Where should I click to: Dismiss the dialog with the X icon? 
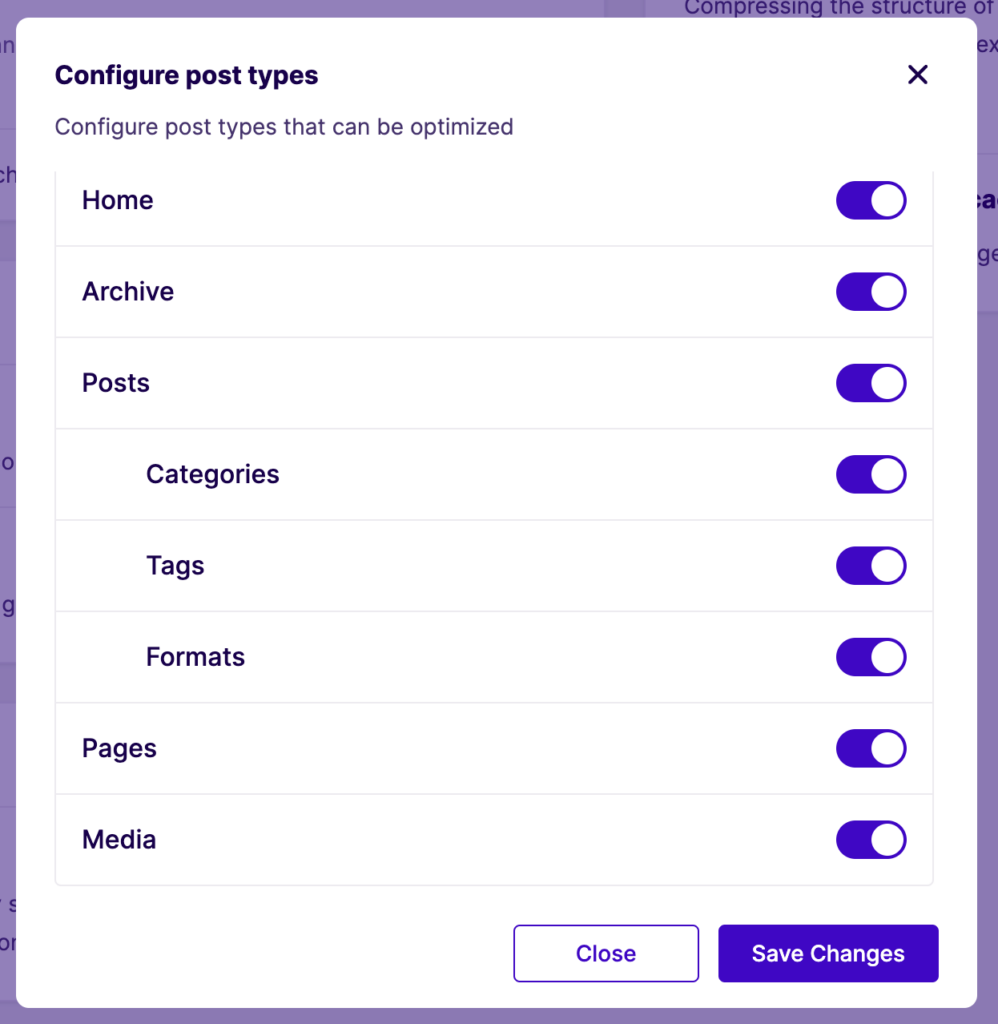(x=917, y=74)
